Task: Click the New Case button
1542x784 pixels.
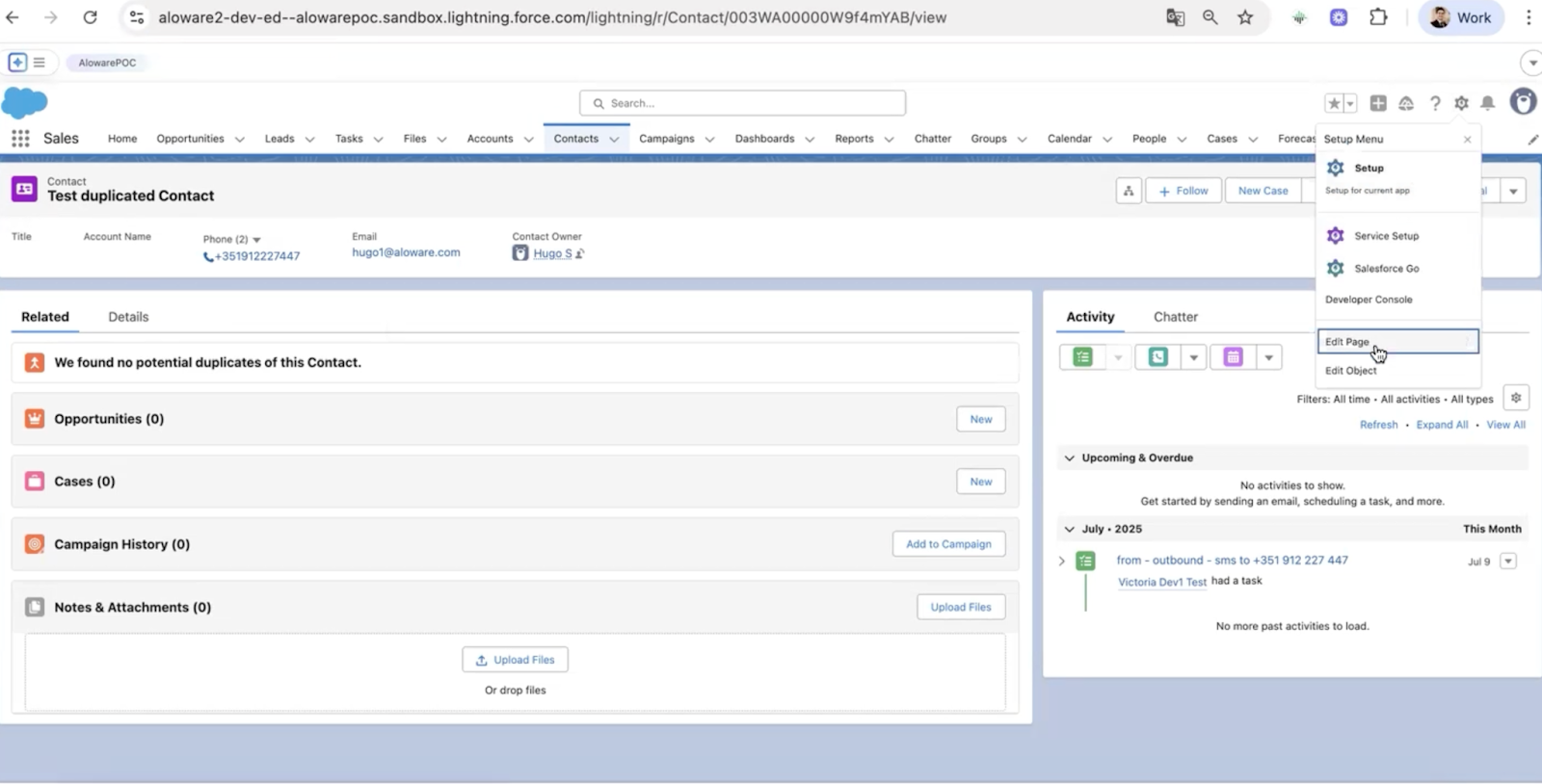Action: (1263, 191)
